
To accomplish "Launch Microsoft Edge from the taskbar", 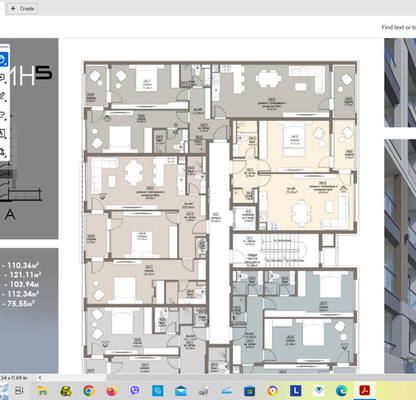I will click(x=341, y=390).
